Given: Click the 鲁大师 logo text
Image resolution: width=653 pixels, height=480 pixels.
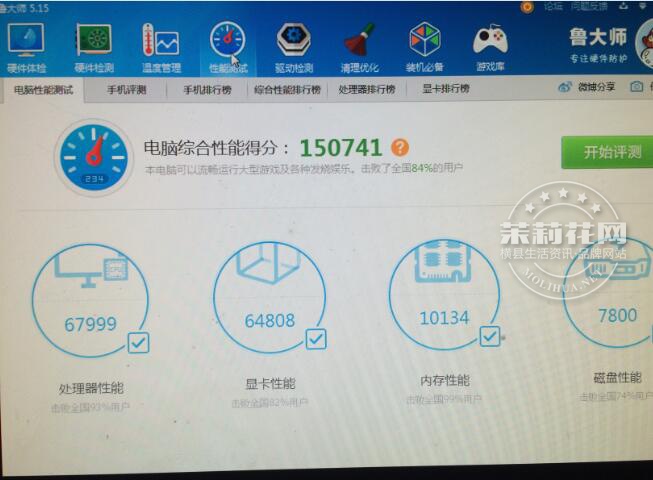Looking at the screenshot, I should [598, 37].
